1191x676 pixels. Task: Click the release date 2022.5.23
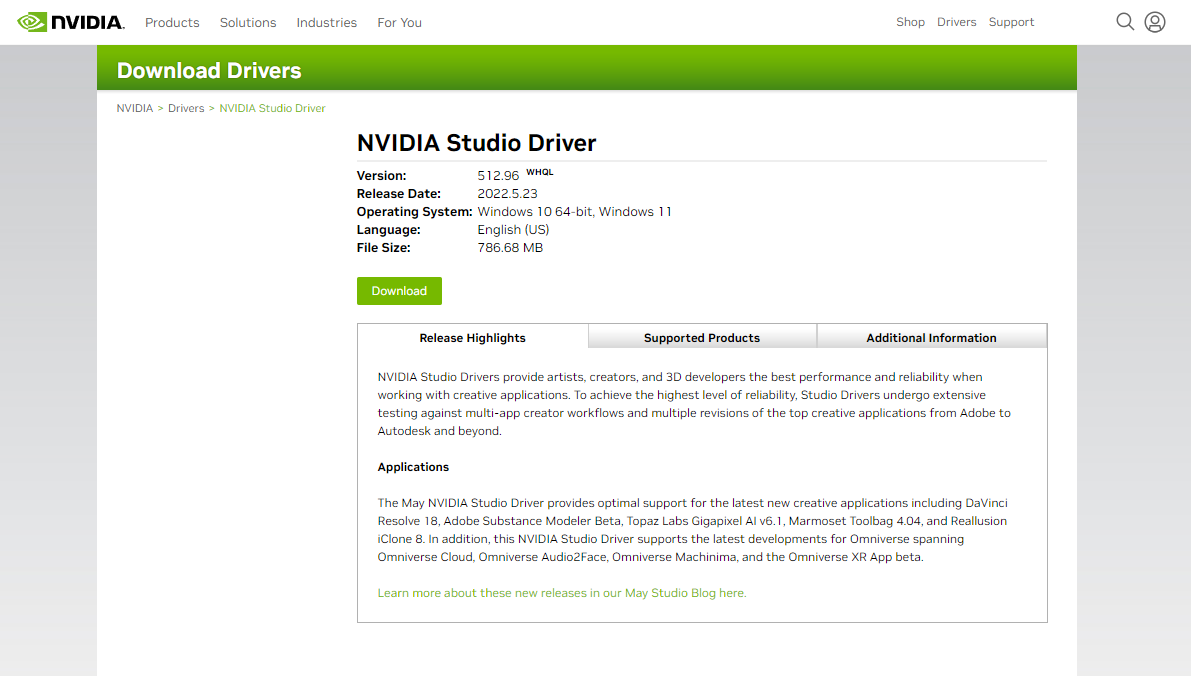pos(507,194)
